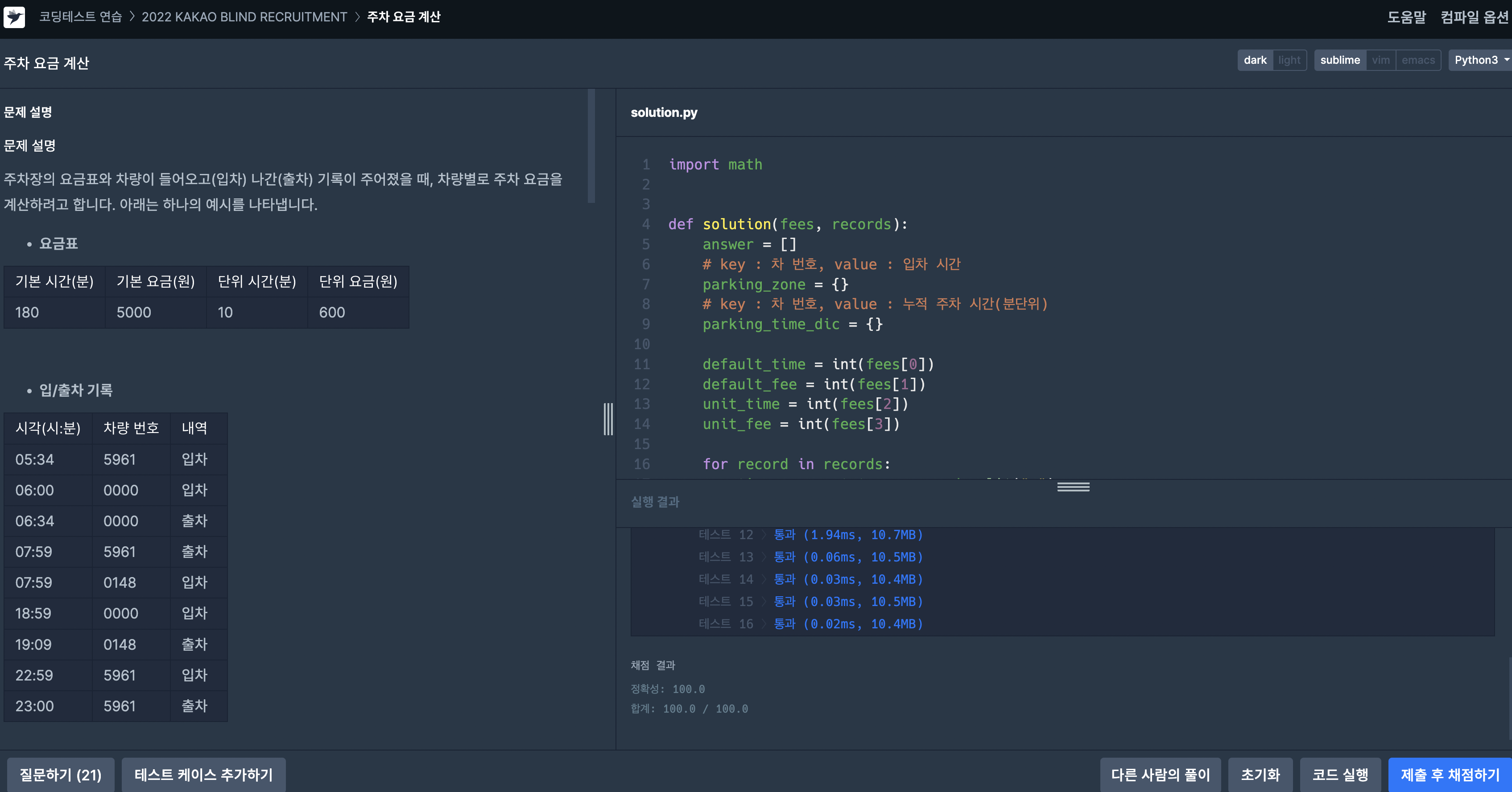Viewport: 1512px width, 792px height.
Task: Run code with 코드 실행 button
Action: [x=1340, y=775]
